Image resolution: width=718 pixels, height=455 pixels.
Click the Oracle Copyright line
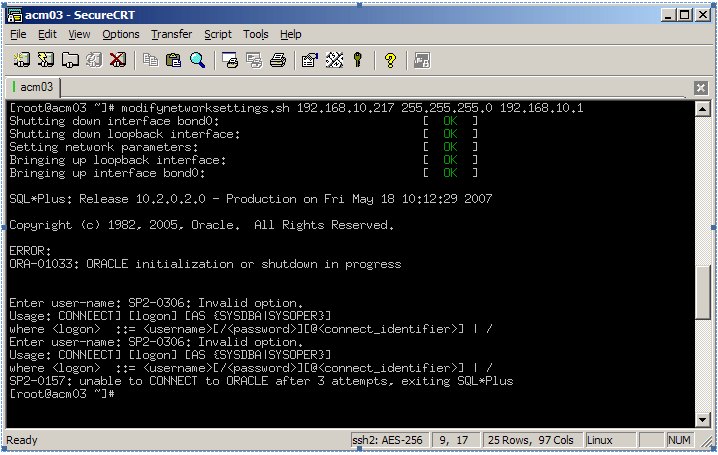tap(201, 225)
